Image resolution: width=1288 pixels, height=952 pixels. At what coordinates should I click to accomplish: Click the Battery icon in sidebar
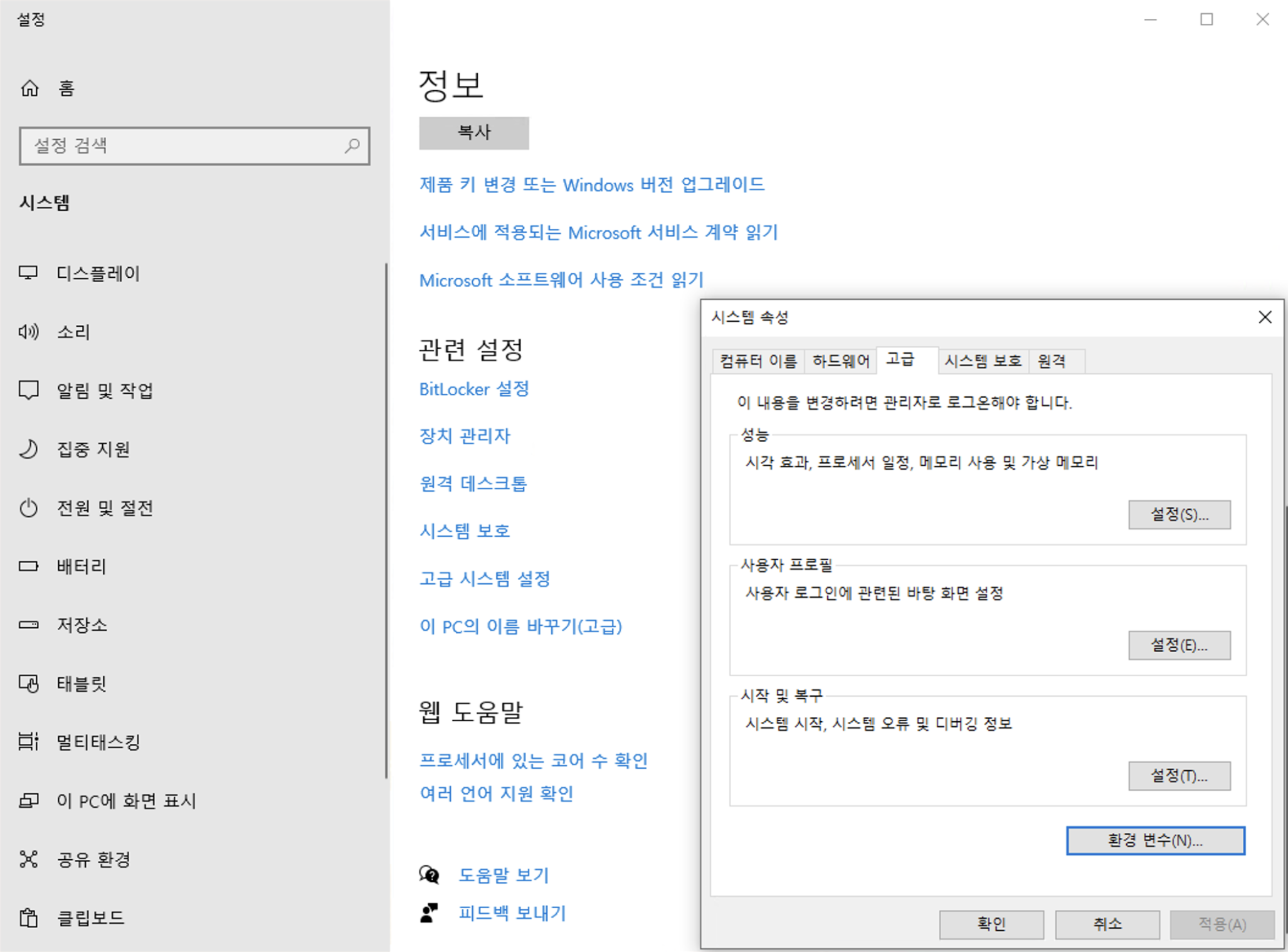[28, 566]
